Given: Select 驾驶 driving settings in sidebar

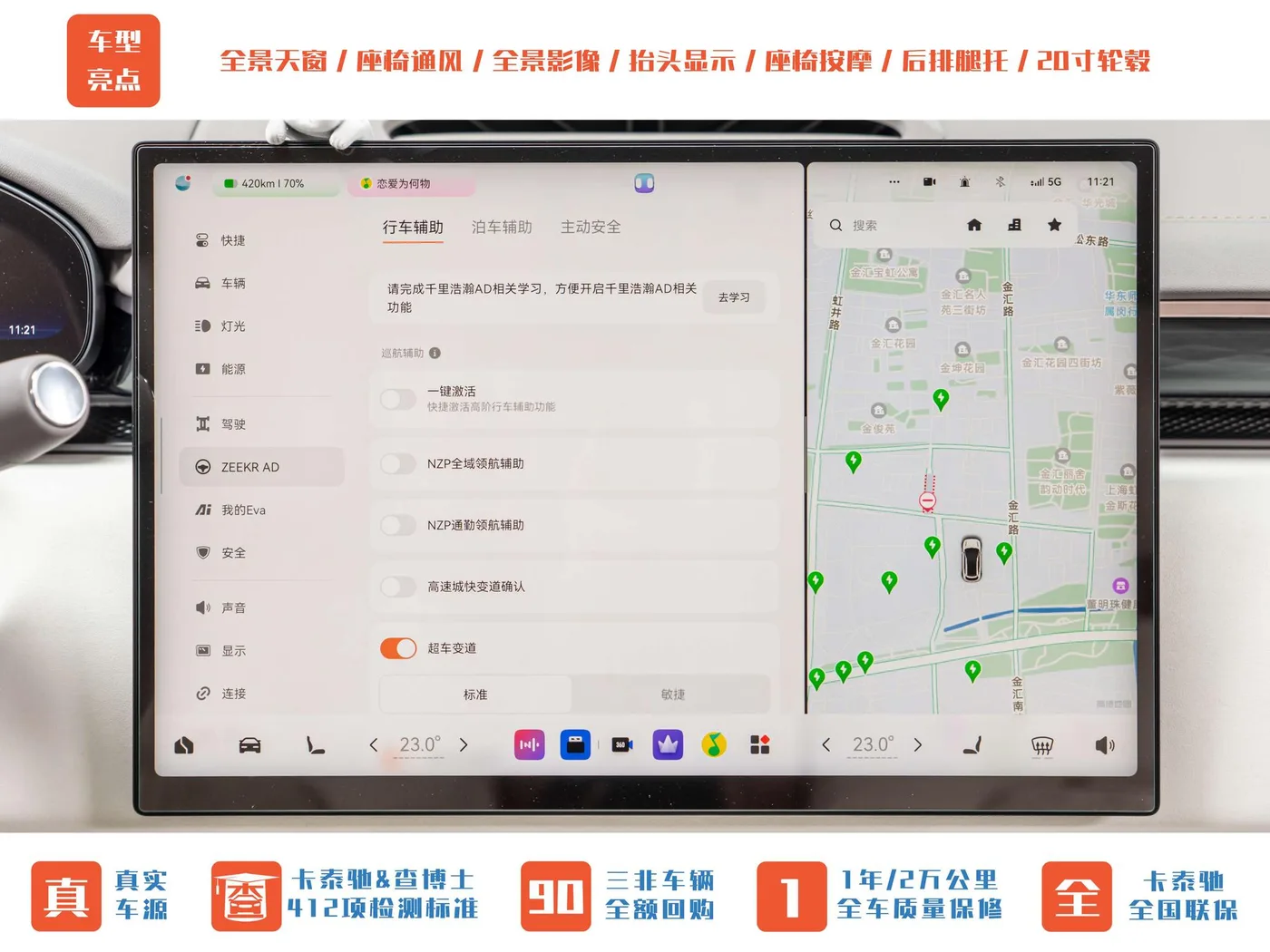Looking at the screenshot, I should point(220,423).
